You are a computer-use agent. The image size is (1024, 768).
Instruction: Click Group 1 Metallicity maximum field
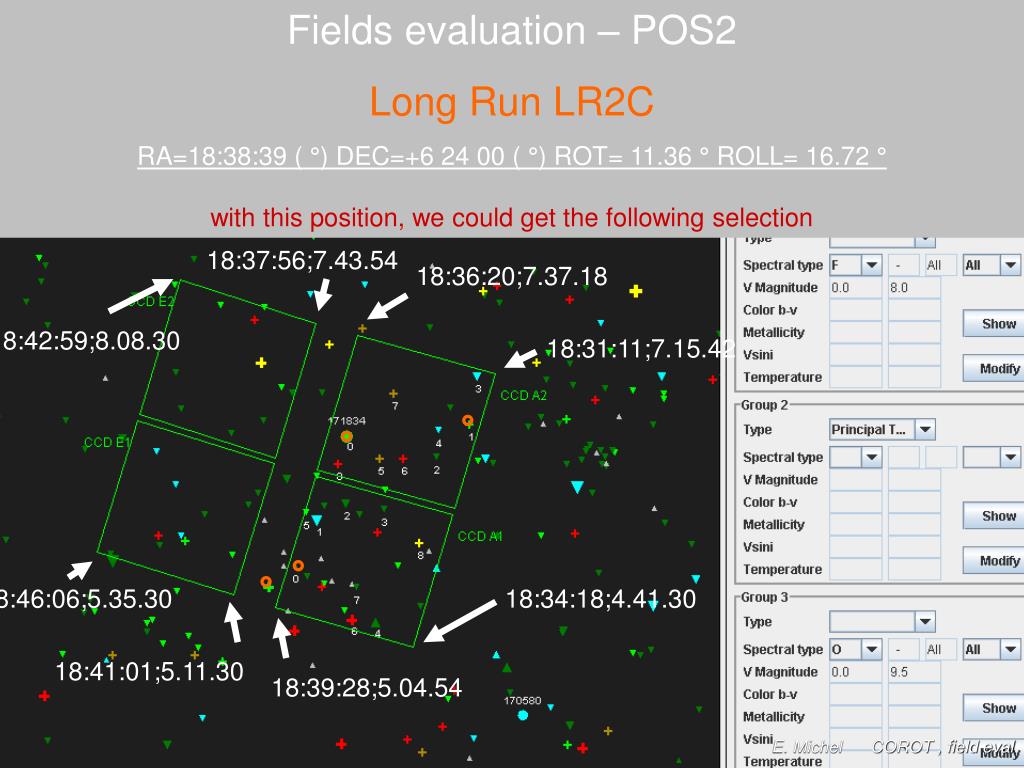(914, 332)
